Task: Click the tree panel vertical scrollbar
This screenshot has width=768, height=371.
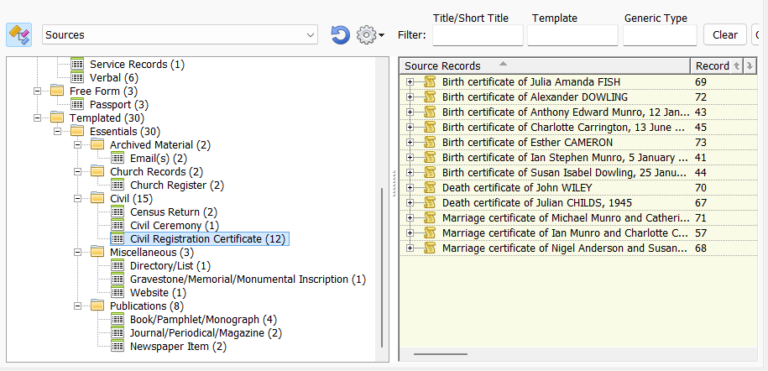Action: click(x=382, y=267)
